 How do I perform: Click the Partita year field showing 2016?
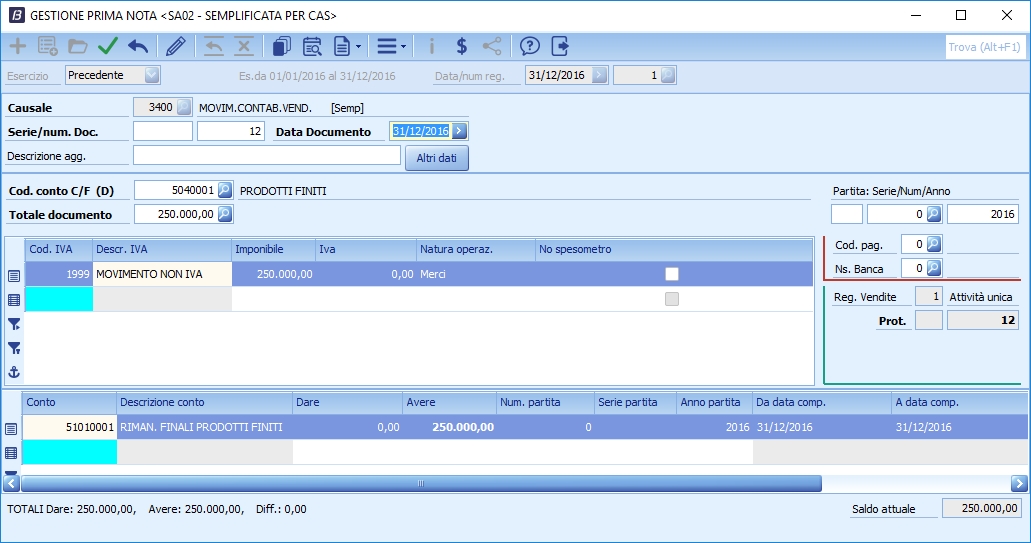(x=983, y=214)
